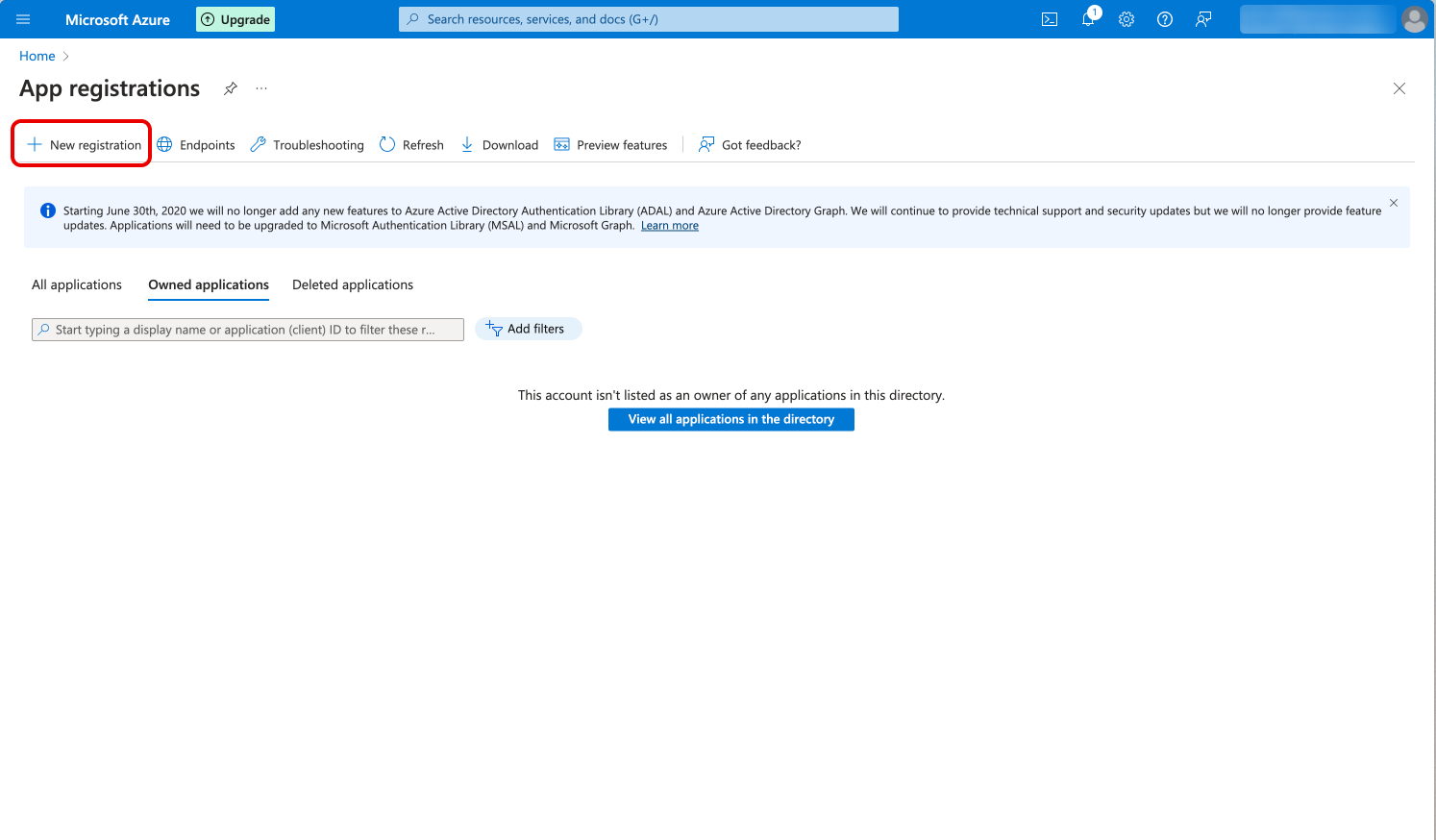Focus the top search resources box
Image resolution: width=1436 pixels, height=840 pixels.
tap(649, 19)
